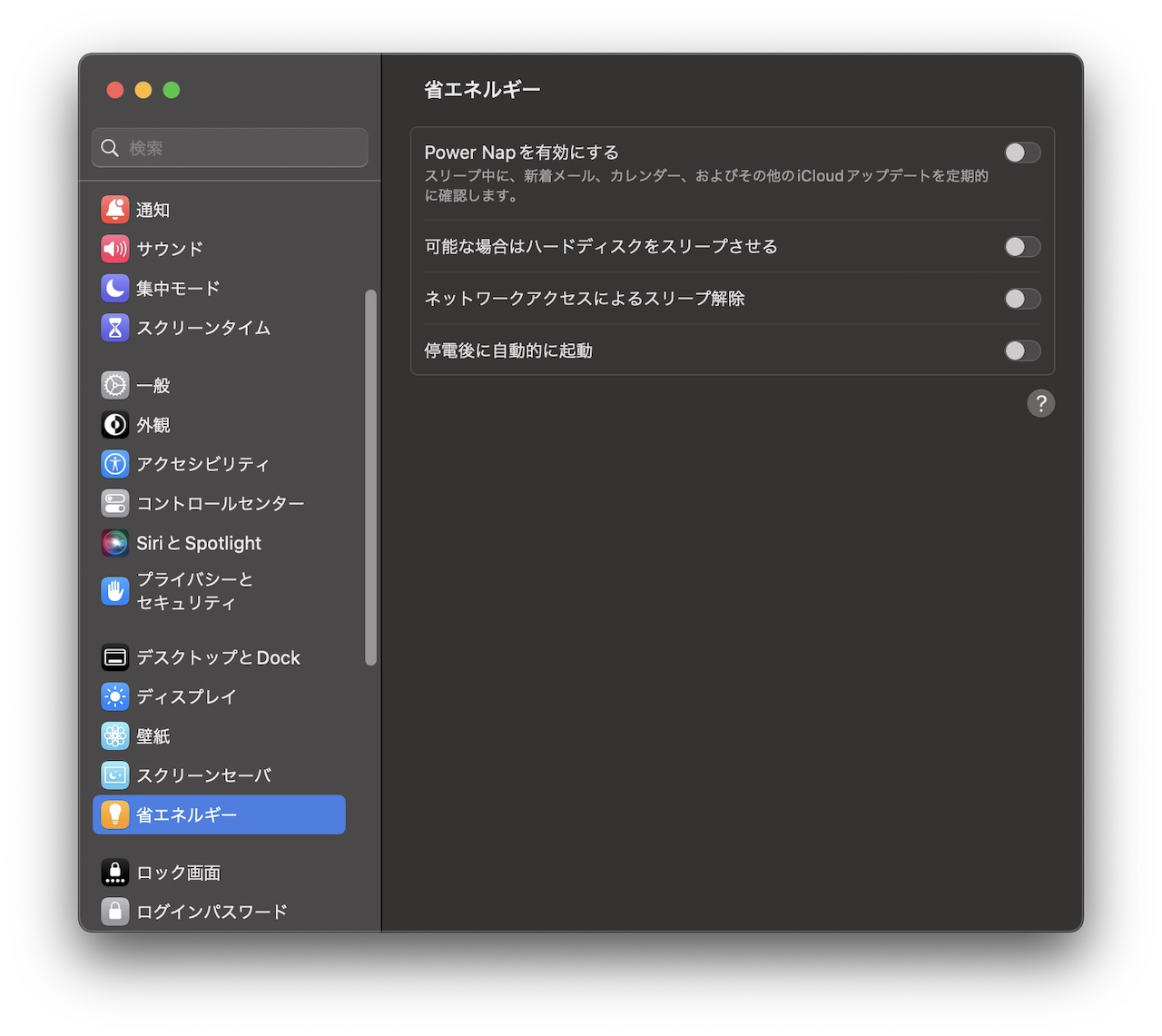Click the スクリーンタイム hourglass icon
Viewport: 1162px width, 1036px height.
coord(115,328)
